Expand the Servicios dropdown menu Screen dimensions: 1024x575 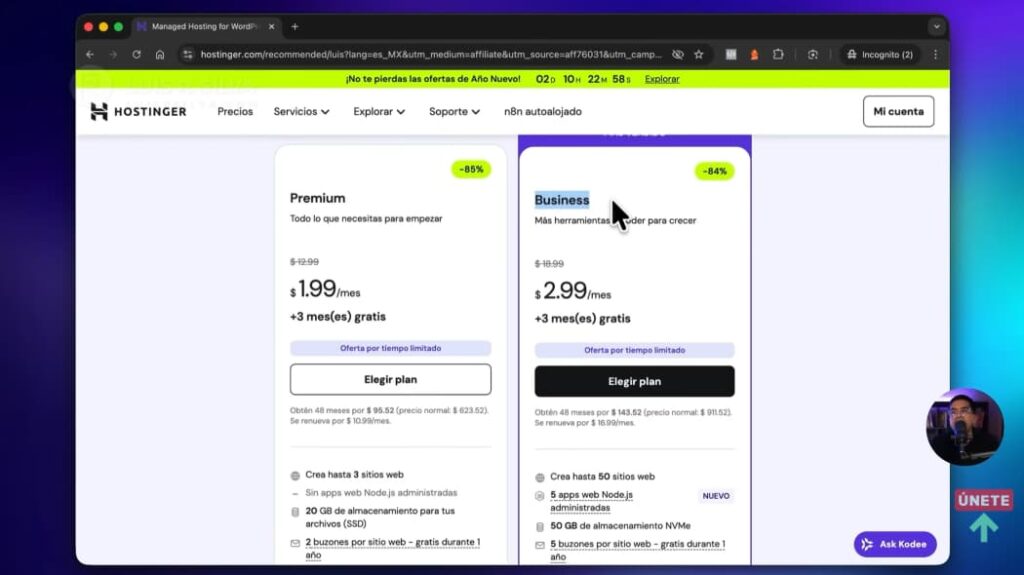tap(301, 112)
